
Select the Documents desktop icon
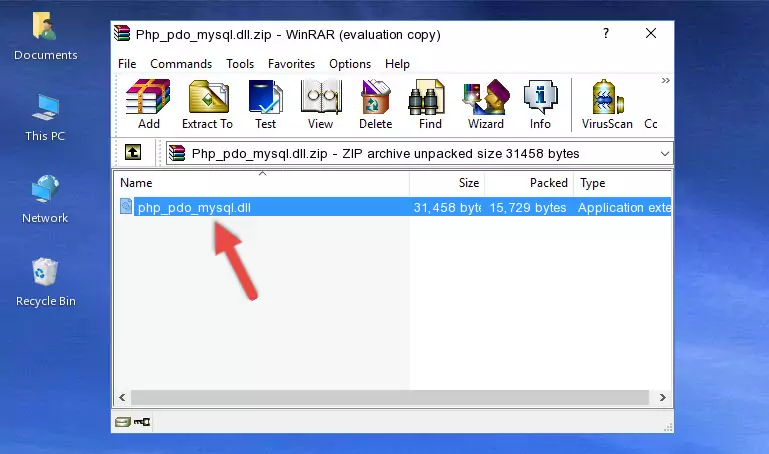pyautogui.click(x=46, y=37)
